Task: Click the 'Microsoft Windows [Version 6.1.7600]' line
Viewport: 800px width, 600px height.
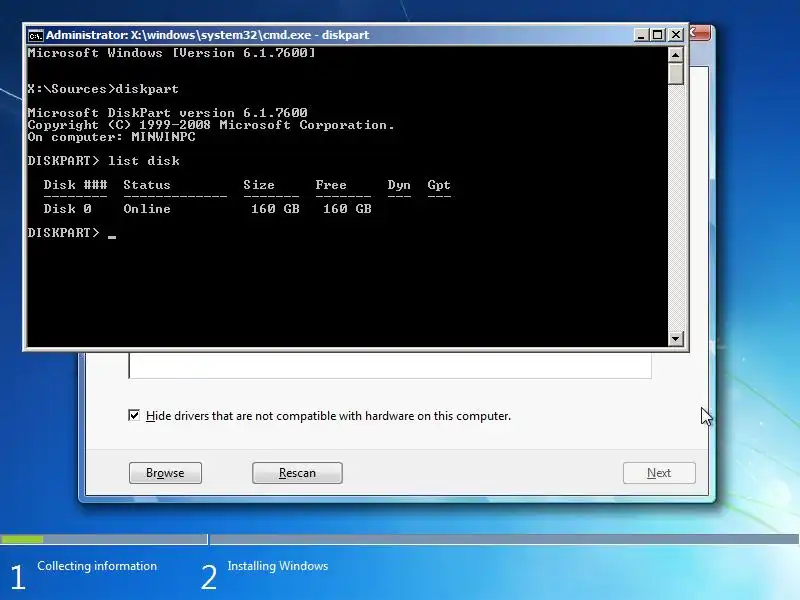Action: pyautogui.click(x=171, y=53)
